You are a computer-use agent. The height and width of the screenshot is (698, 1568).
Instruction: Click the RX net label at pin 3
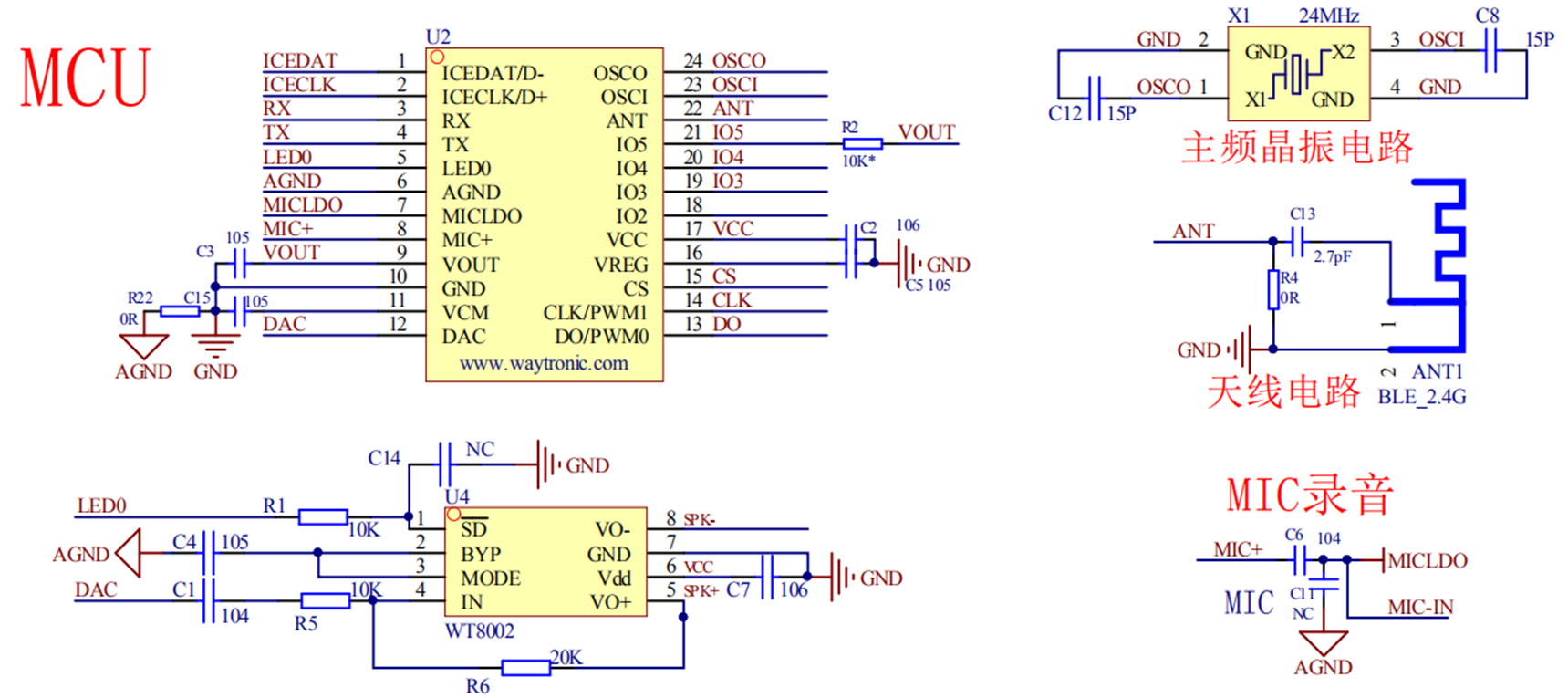click(276, 108)
